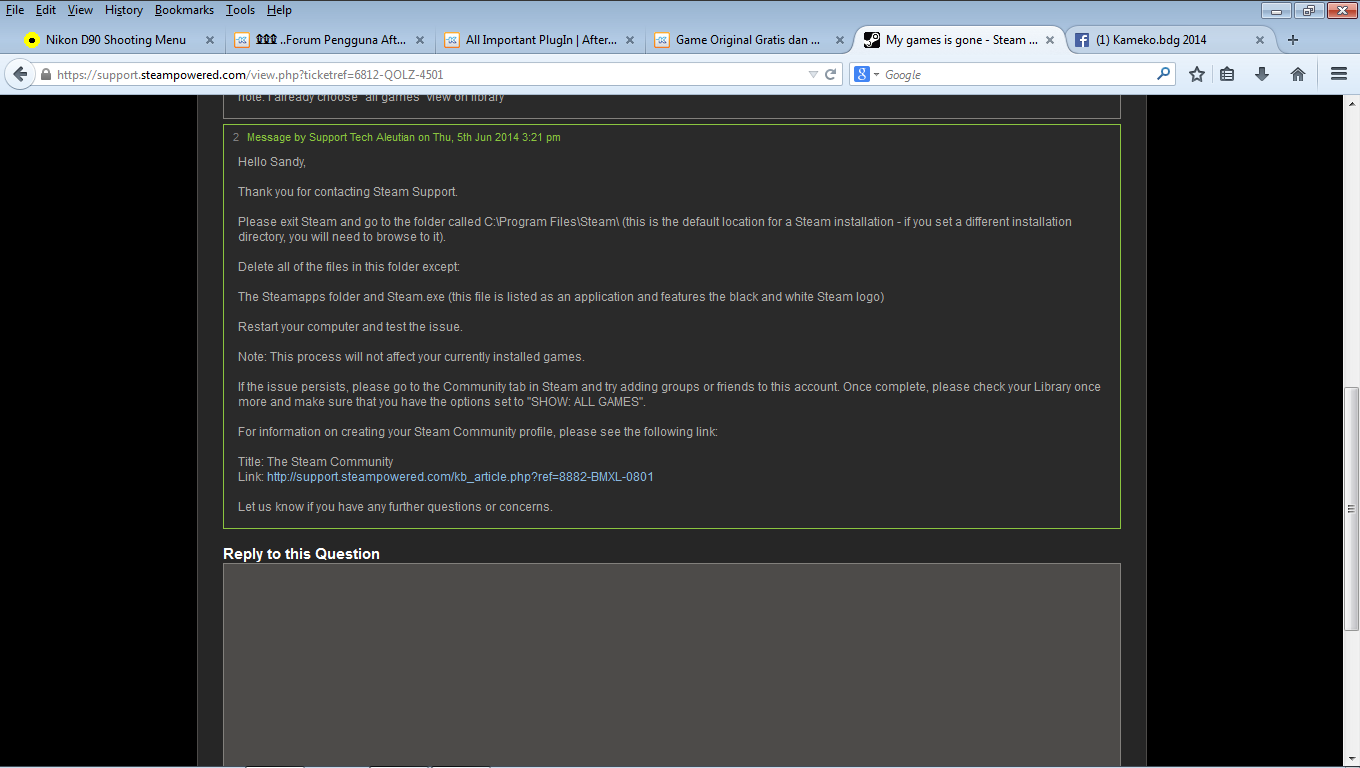Click the 'Note: This process will not affect' line
Image resolution: width=1360 pixels, height=768 pixels.
(411, 357)
